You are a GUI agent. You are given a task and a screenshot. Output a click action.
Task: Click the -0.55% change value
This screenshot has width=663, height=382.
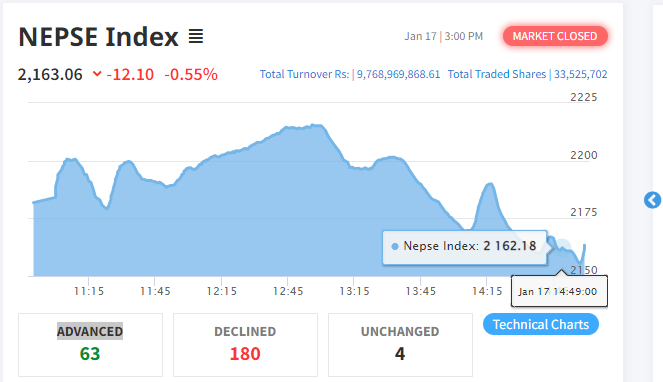pyautogui.click(x=191, y=74)
